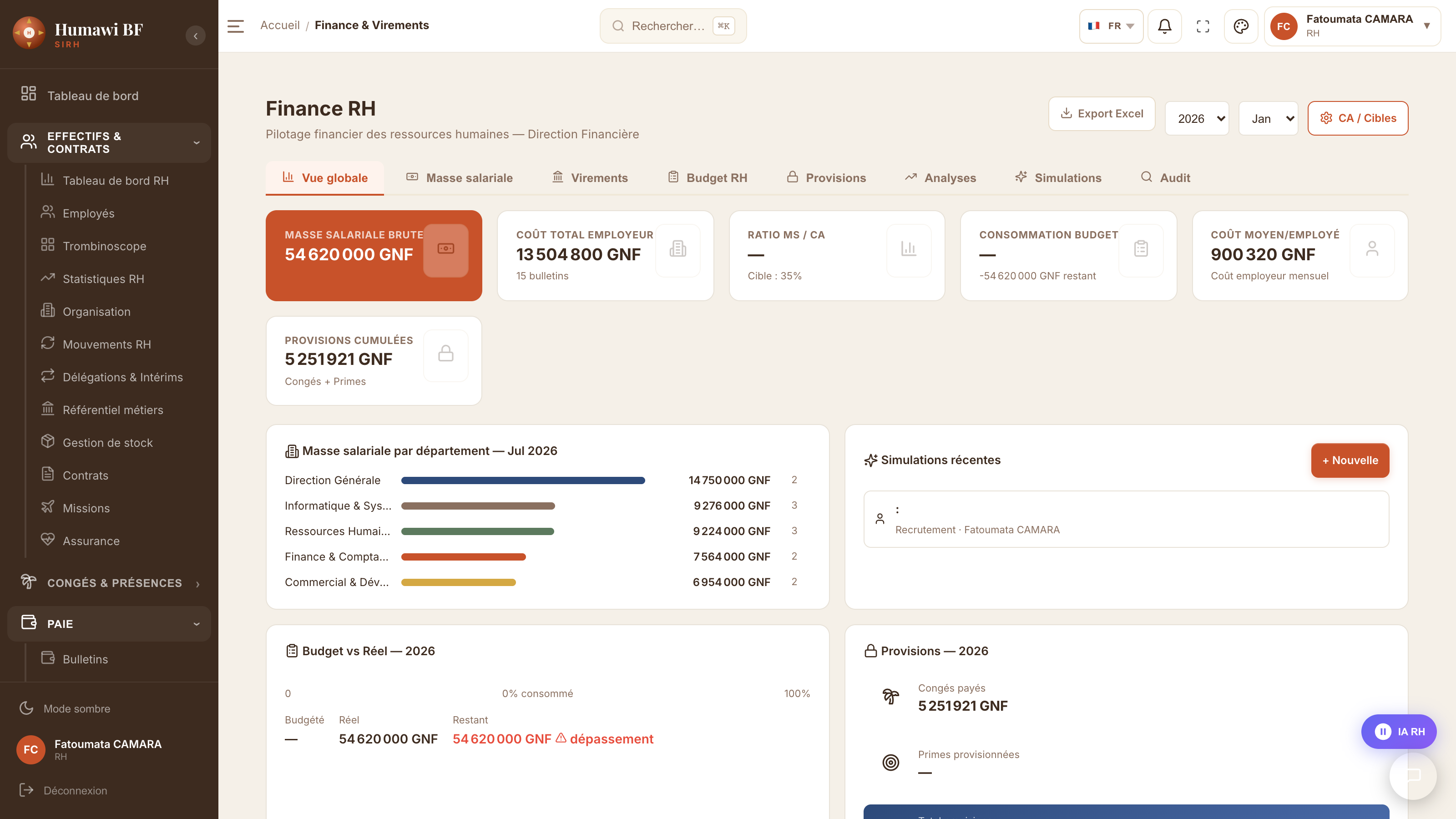Open Tableau de bord RH

pos(116,180)
